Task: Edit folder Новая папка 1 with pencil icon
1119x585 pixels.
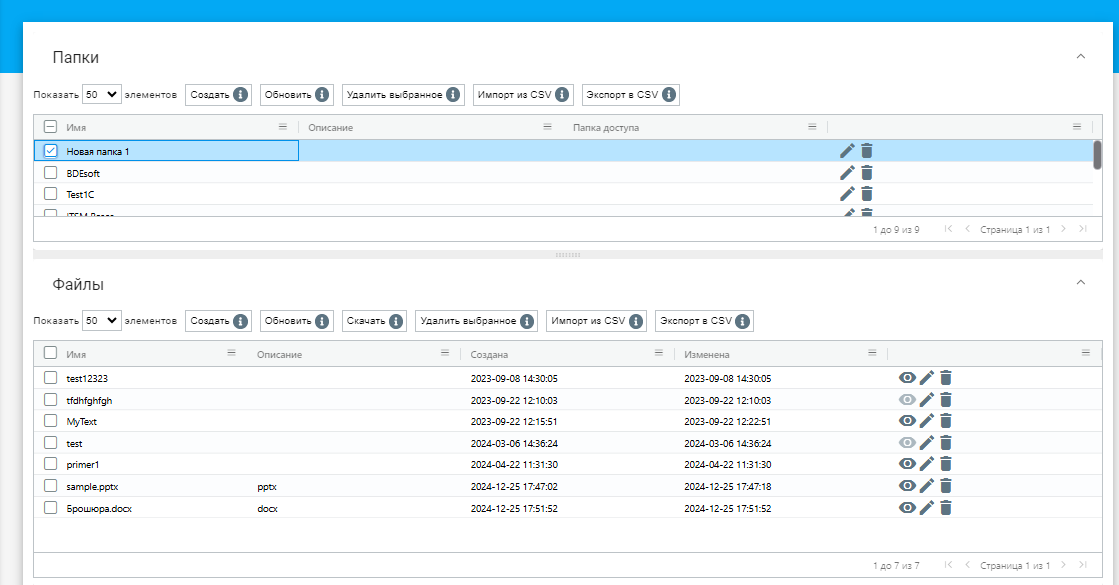Action: pos(847,151)
